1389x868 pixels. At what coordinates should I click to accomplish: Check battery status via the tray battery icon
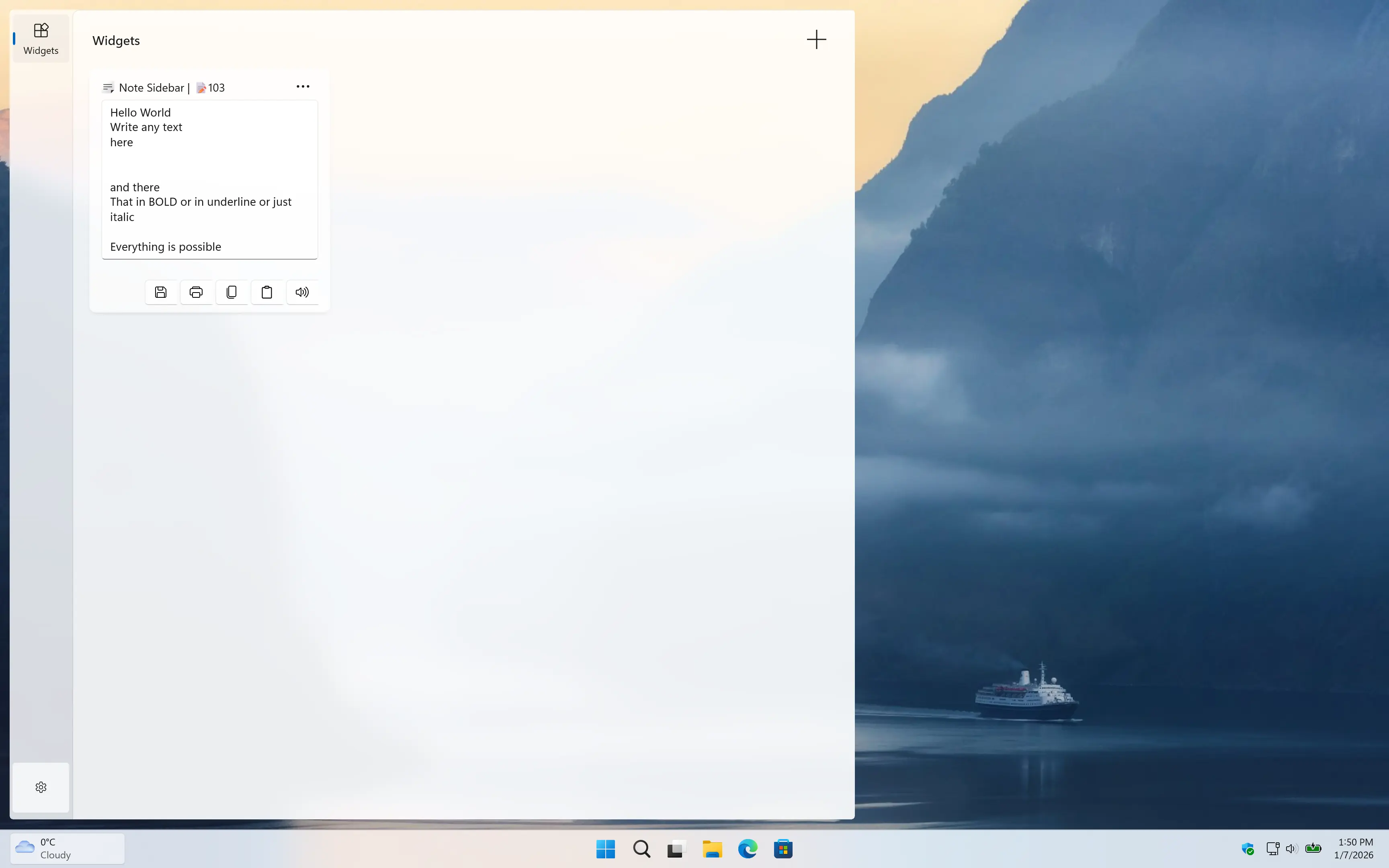(1313, 848)
